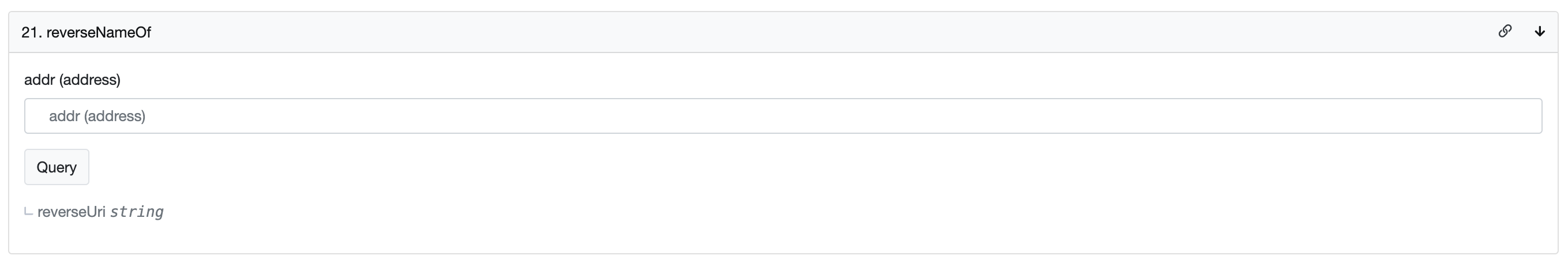
Task: Click the branch connector icon before reverseUri
Action: tap(29, 212)
